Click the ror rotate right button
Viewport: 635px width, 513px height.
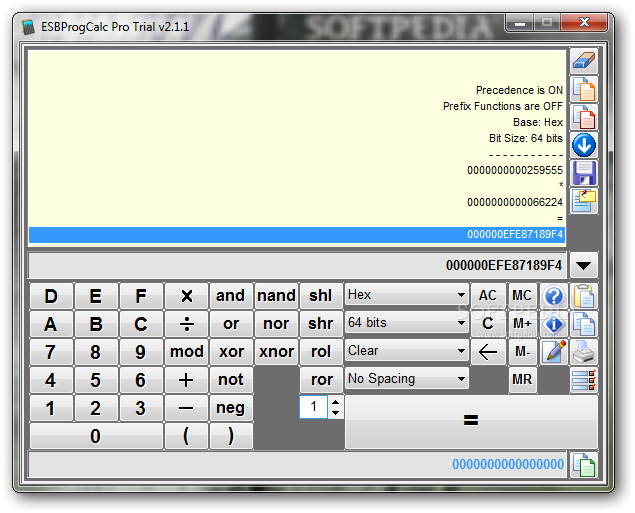tap(321, 380)
